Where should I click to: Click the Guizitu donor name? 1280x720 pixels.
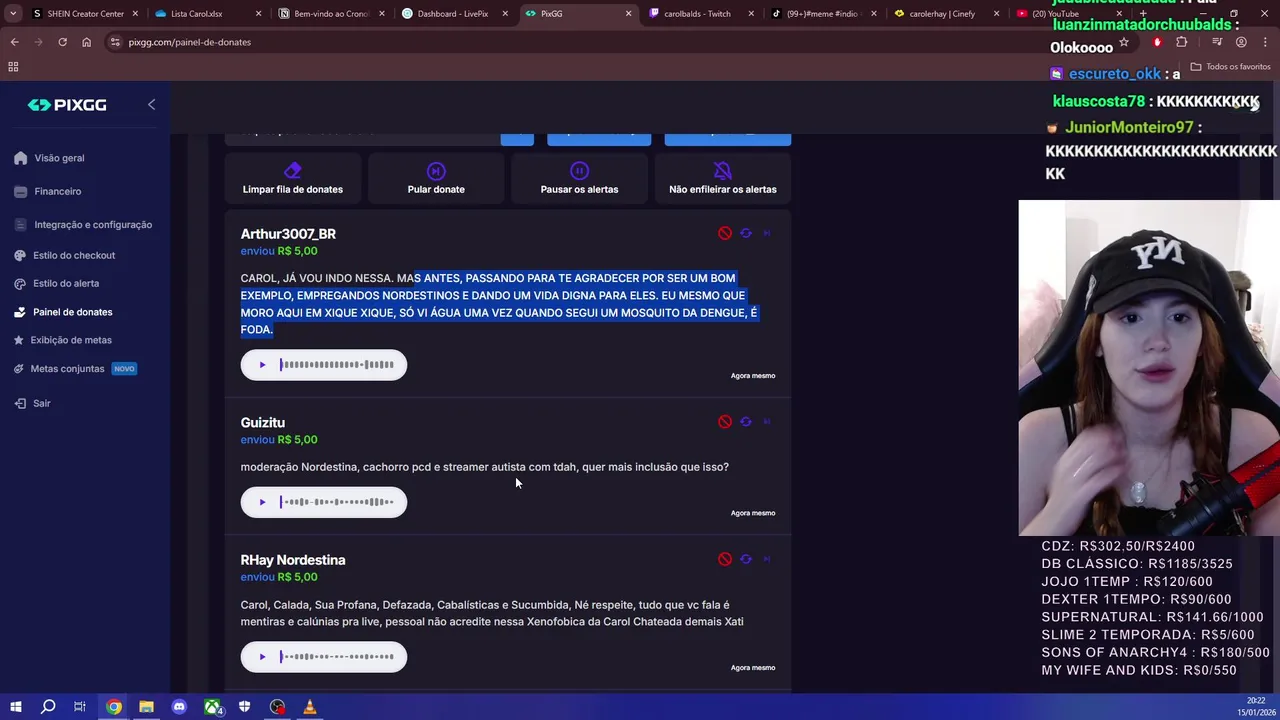[263, 423]
